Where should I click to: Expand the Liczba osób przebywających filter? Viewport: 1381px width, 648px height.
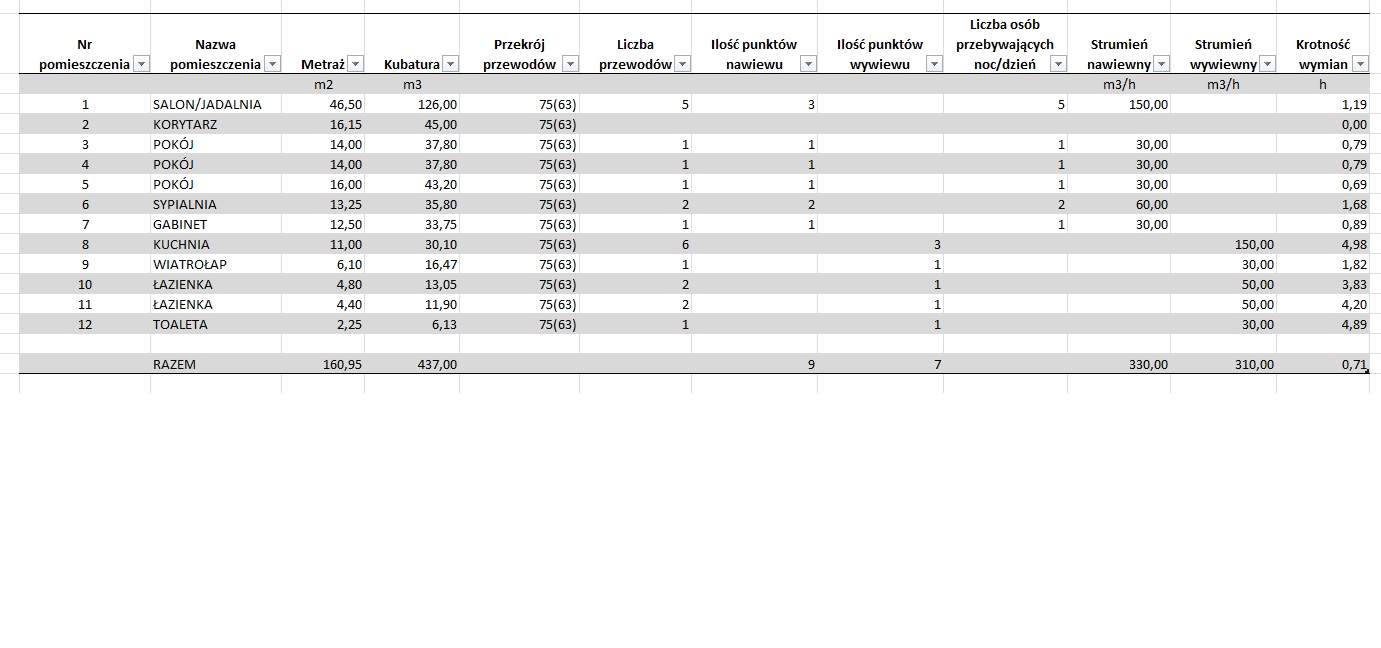click(x=1058, y=65)
